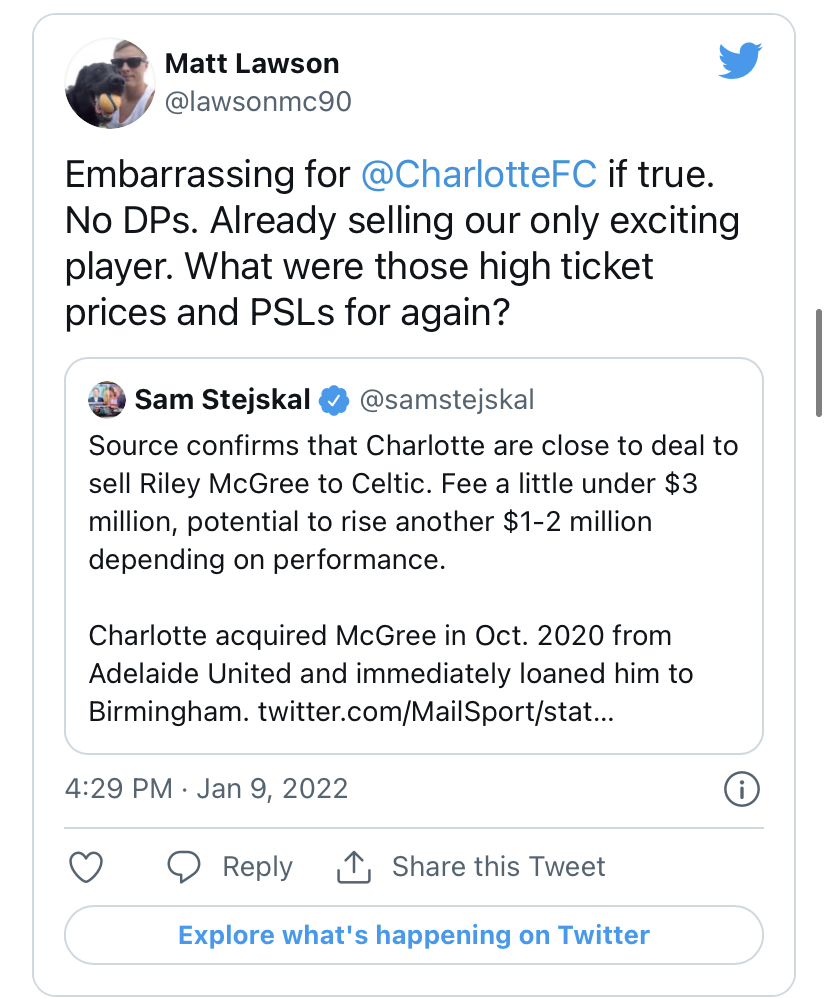Click Sam Stejskal's verified badge
Viewport: 828px width, 998px height.
point(332,401)
